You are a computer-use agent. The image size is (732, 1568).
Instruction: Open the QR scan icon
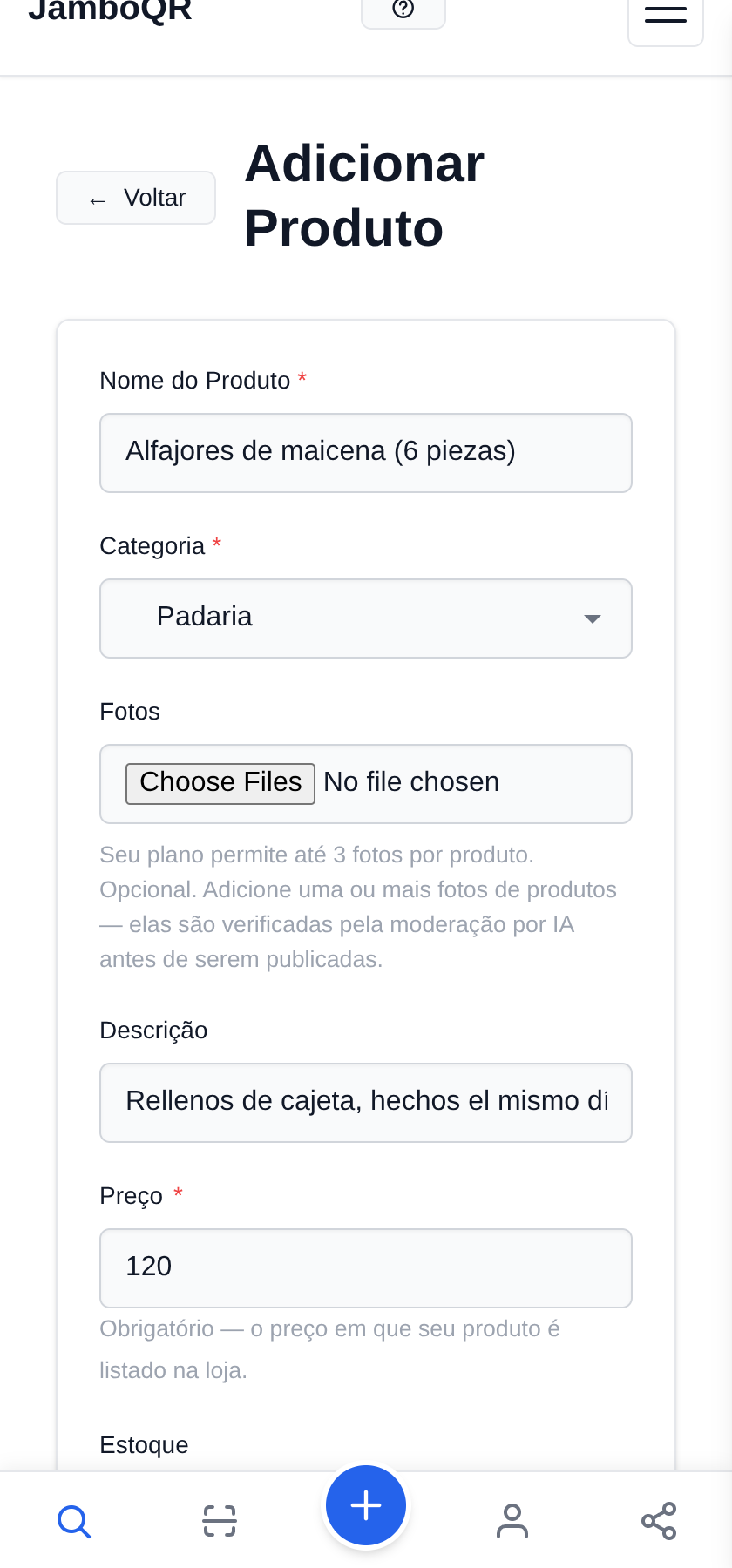(220, 1521)
